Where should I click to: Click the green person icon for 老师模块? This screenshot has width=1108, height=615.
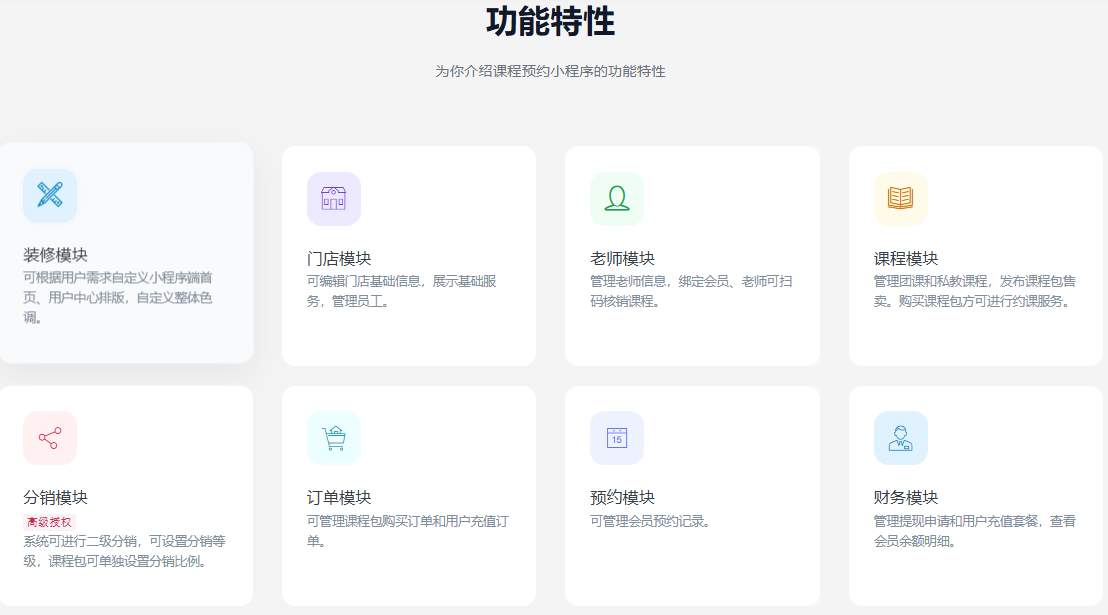point(617,199)
